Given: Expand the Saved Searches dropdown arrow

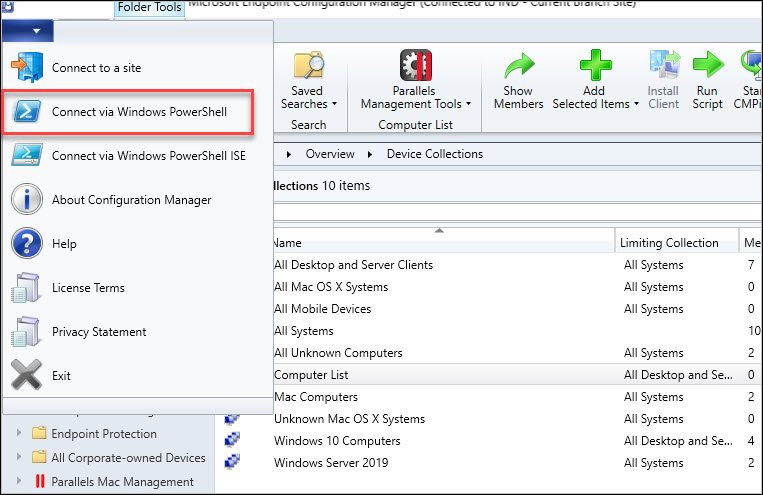Looking at the screenshot, I should point(334,104).
